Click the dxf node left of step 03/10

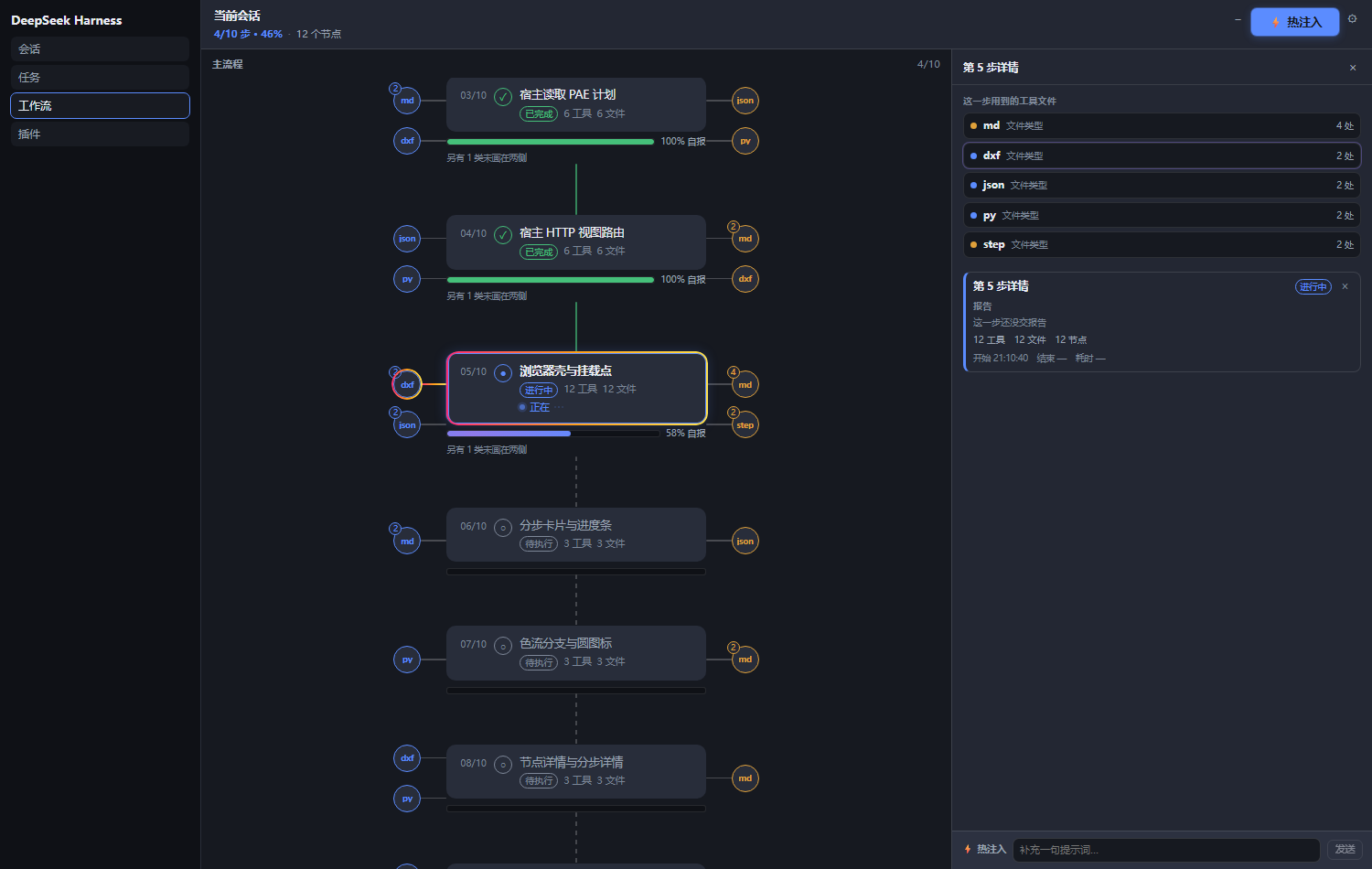[x=407, y=141]
